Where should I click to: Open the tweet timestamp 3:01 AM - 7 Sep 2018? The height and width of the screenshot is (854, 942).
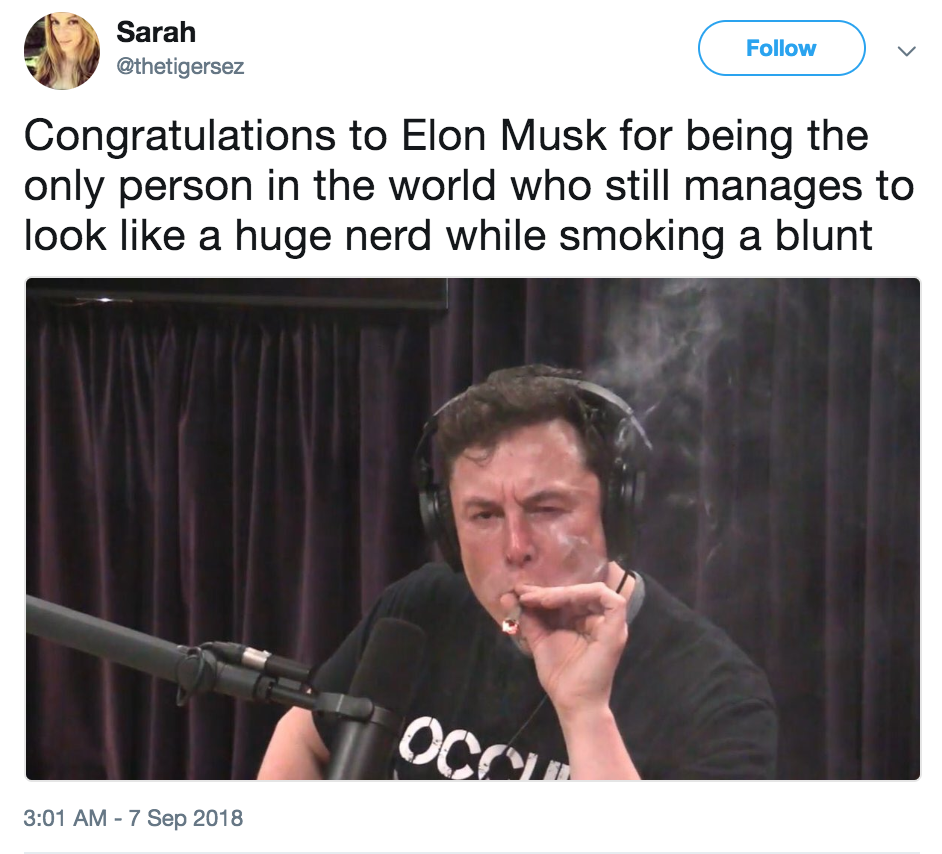(x=133, y=818)
